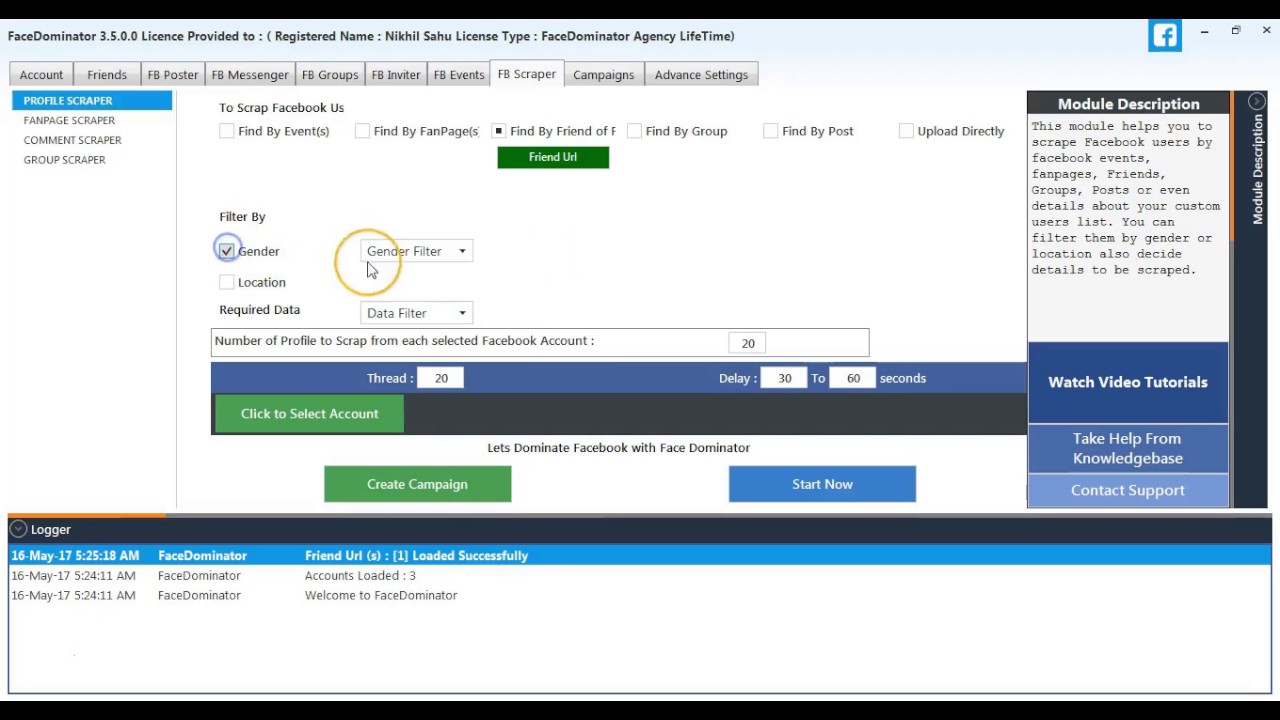1280x720 pixels.
Task: Open Watch Video Tutorials
Action: (x=1128, y=383)
